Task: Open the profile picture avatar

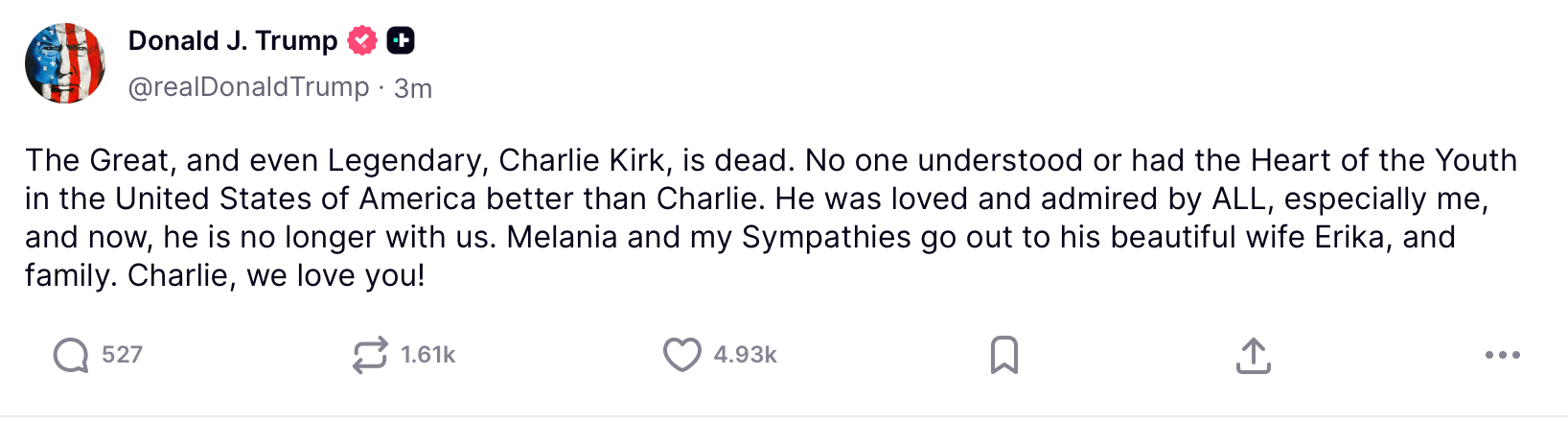Action: click(x=65, y=63)
